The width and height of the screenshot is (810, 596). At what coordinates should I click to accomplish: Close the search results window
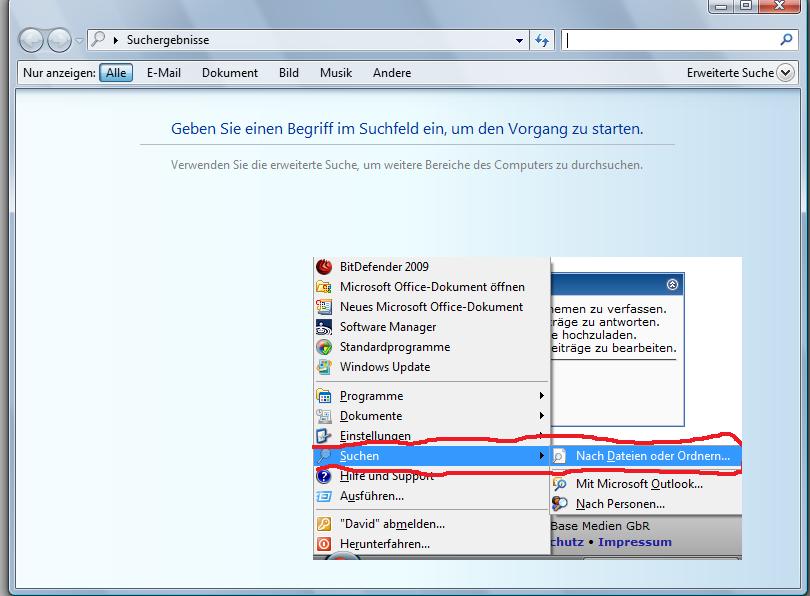click(779, 6)
